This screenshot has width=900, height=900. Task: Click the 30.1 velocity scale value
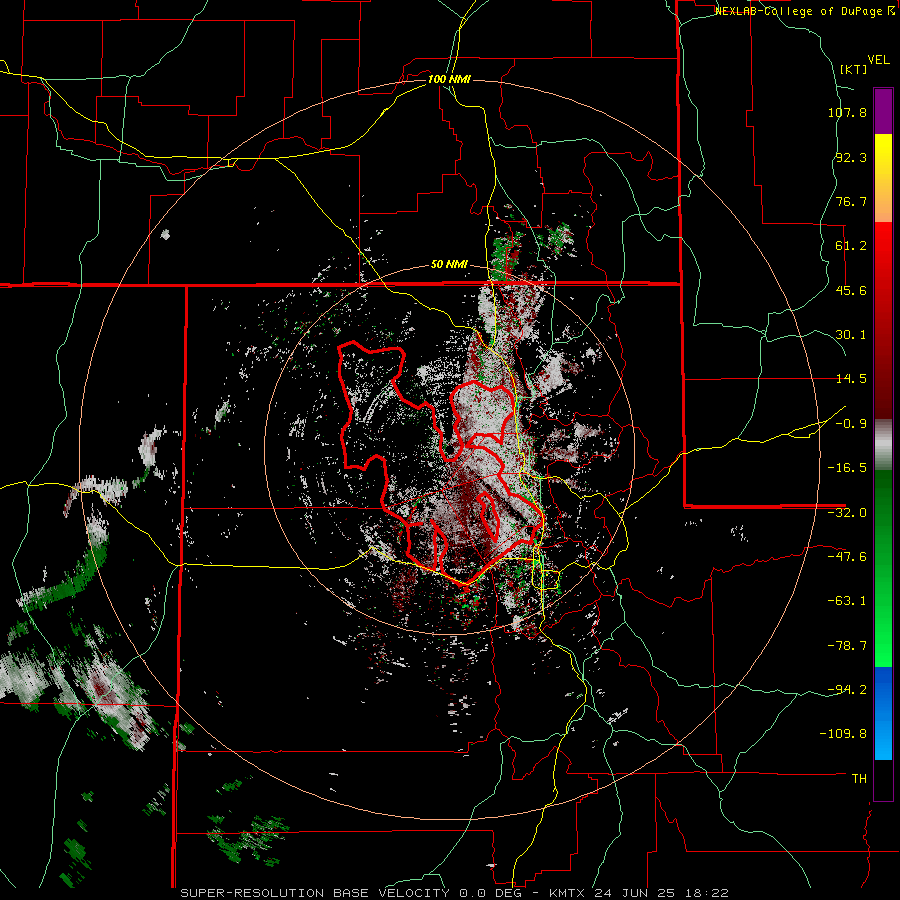click(851, 335)
